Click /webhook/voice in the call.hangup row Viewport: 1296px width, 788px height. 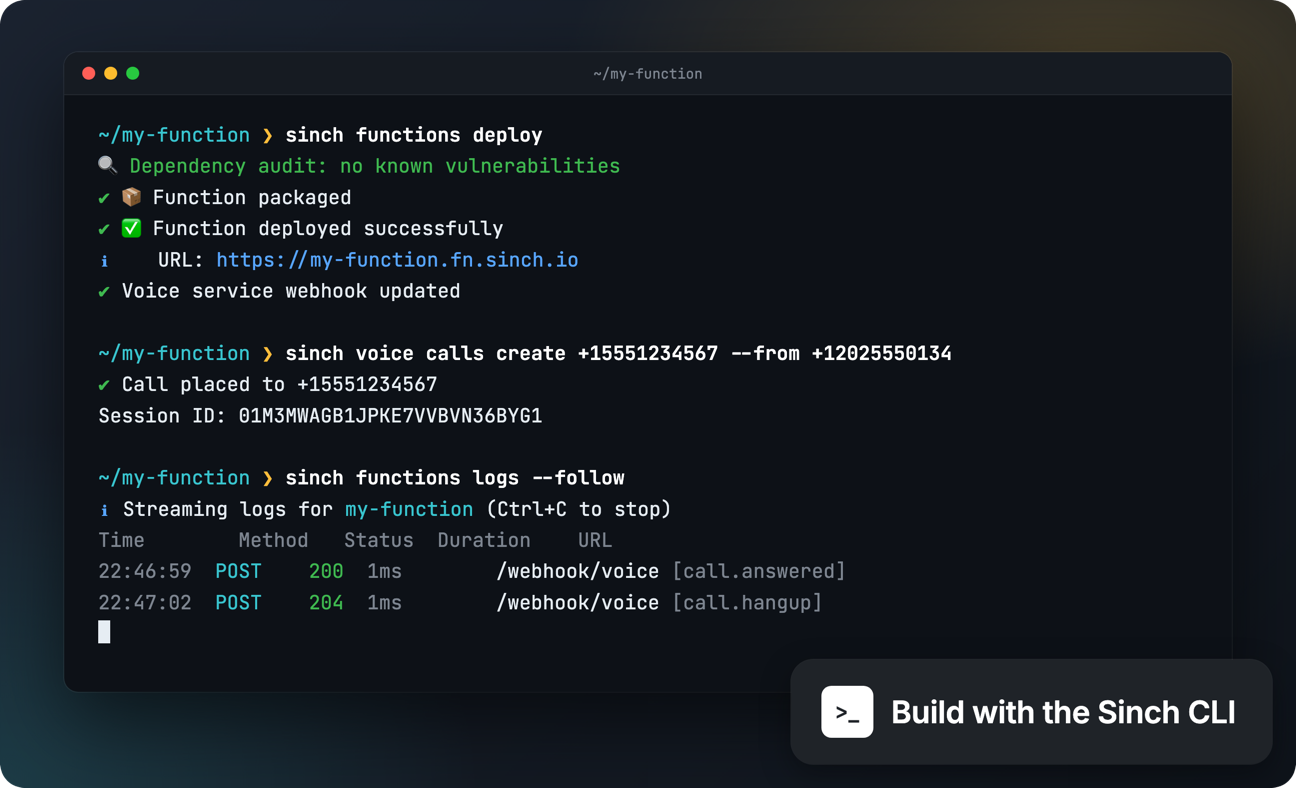tap(578, 603)
